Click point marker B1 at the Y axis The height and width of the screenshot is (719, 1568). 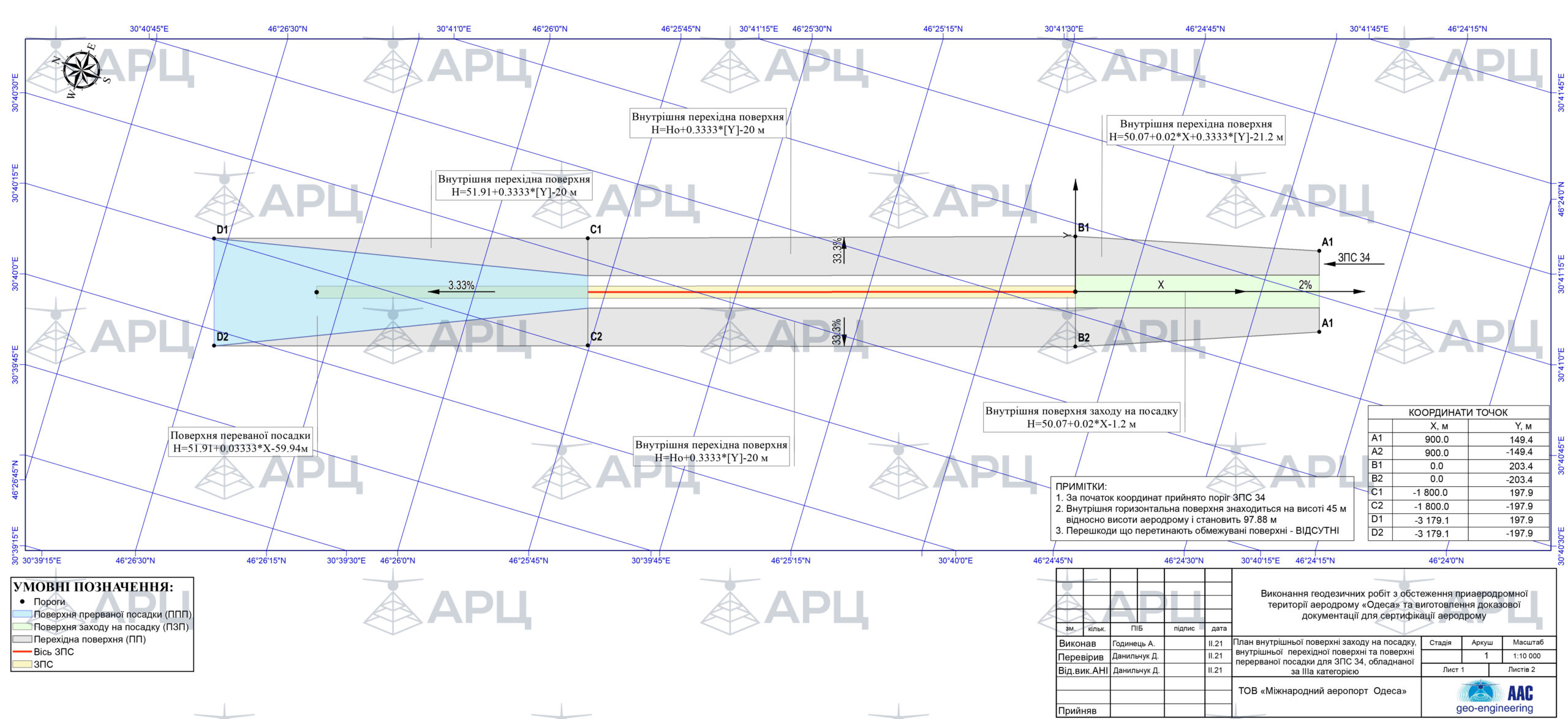click(x=1075, y=236)
